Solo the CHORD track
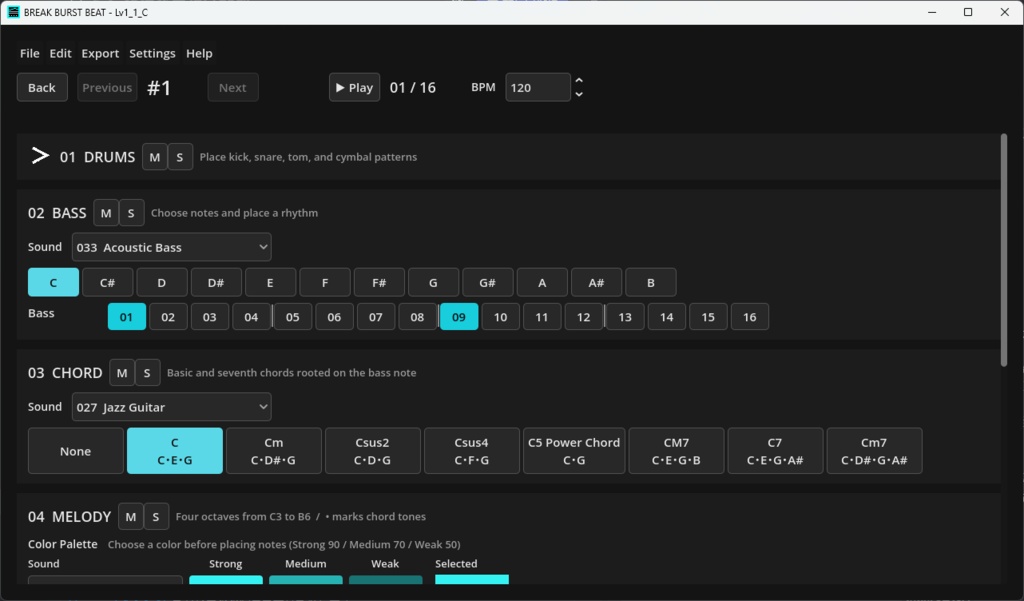The width and height of the screenshot is (1024, 601). pos(147,373)
